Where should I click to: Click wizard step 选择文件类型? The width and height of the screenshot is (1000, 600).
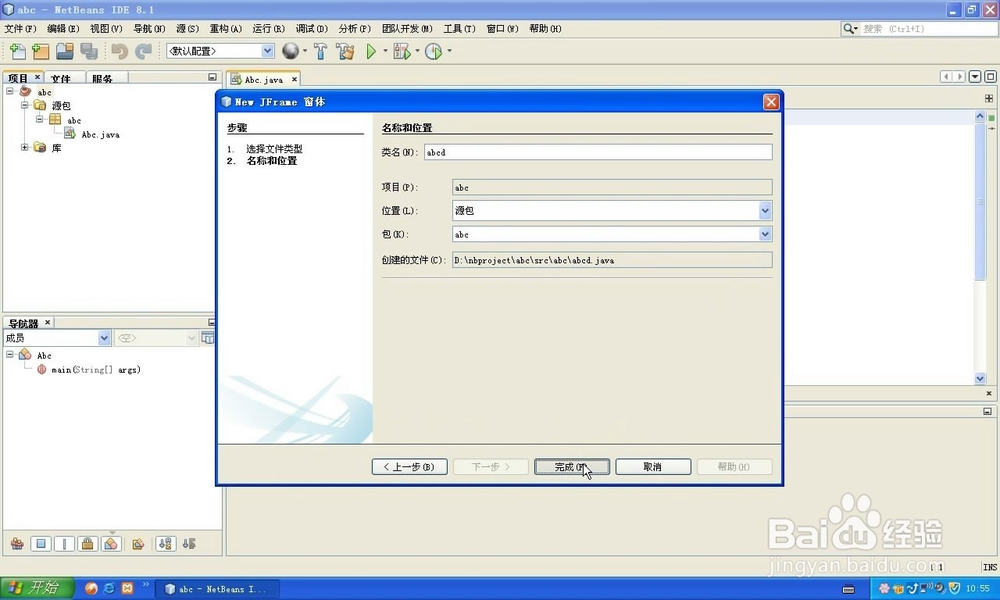pos(274,149)
